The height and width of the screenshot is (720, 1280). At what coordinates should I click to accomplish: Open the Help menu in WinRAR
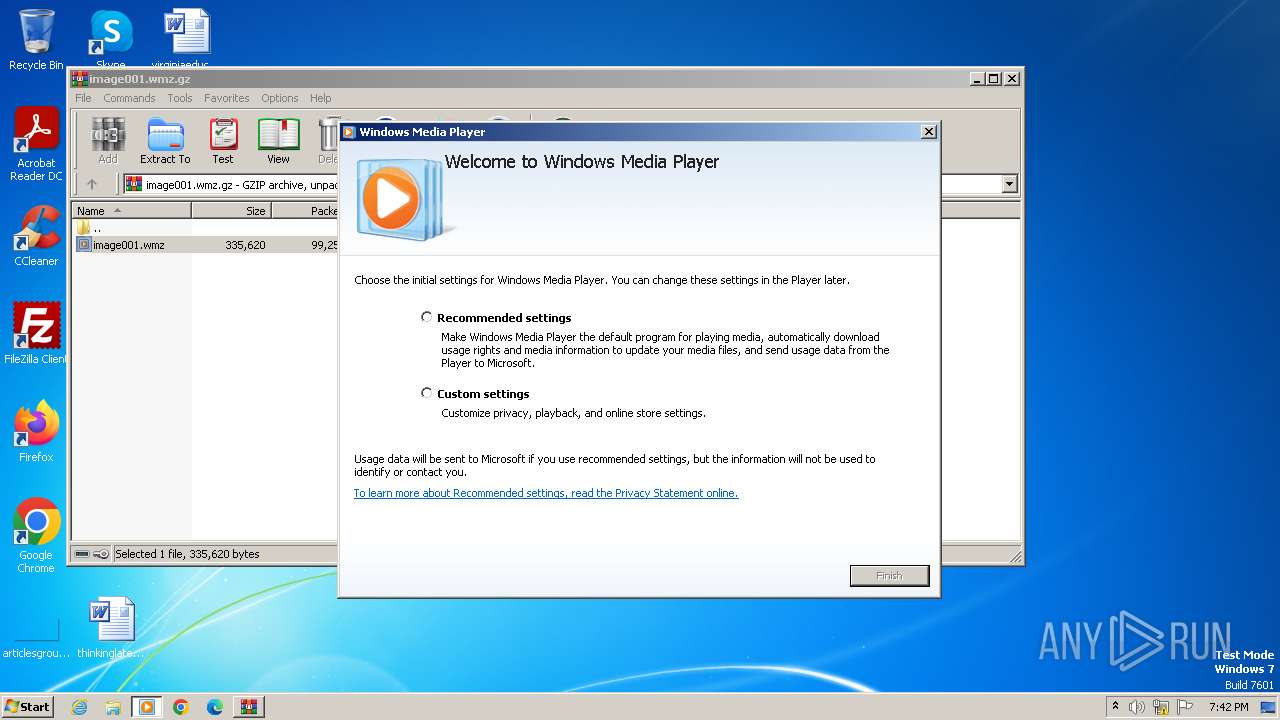320,98
